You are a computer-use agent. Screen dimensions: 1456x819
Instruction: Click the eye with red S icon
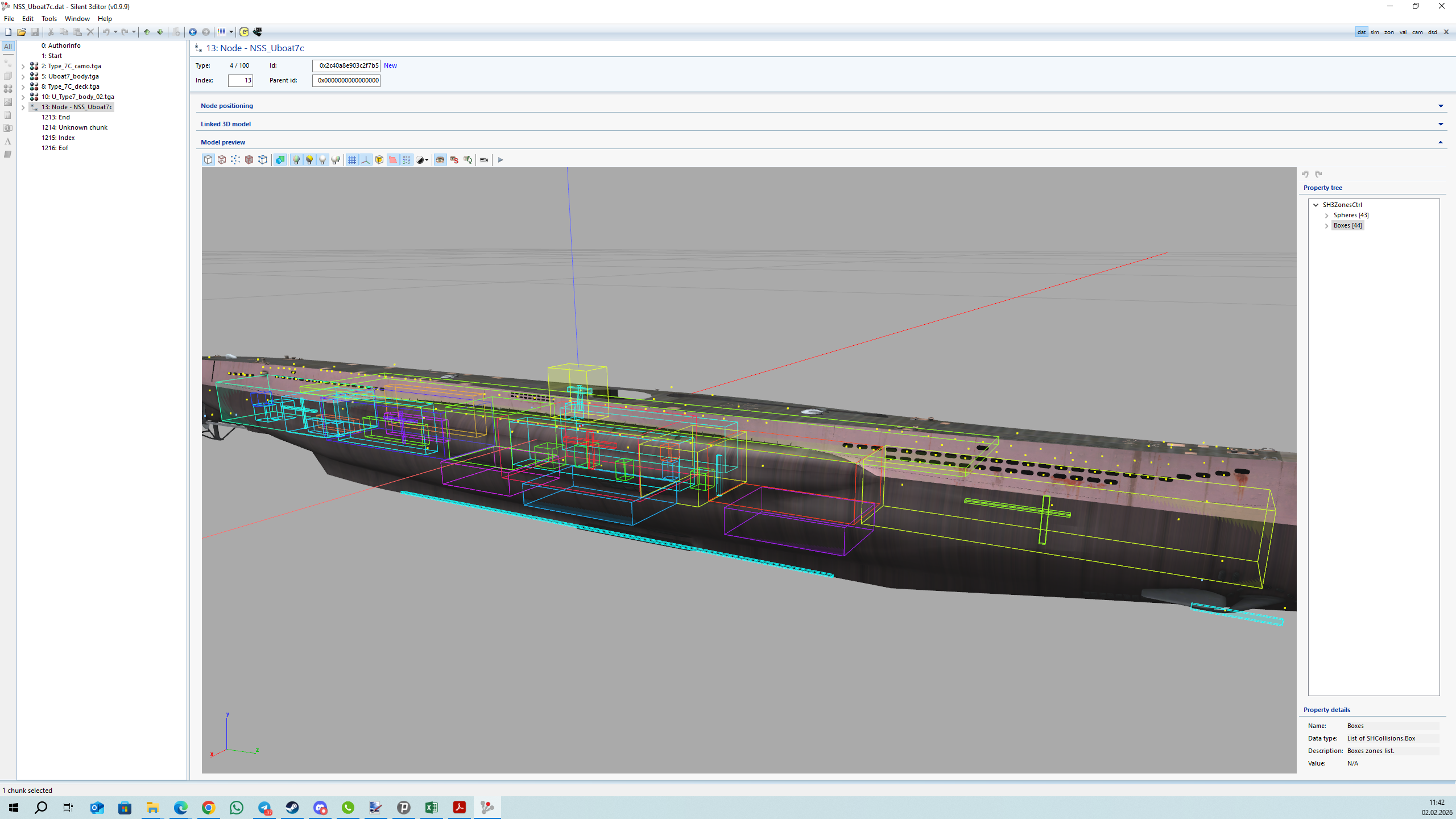coord(454,160)
